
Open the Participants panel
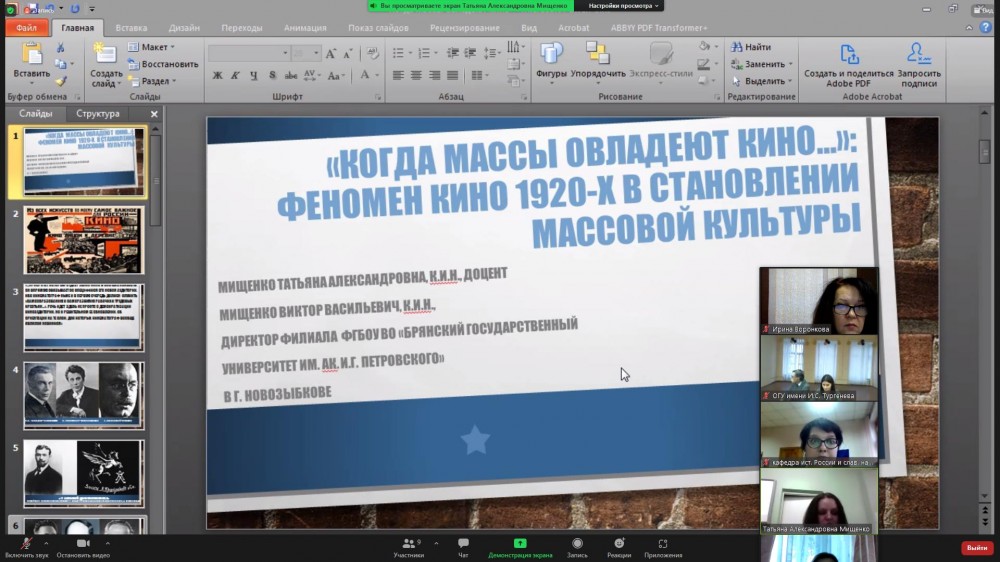click(x=409, y=543)
